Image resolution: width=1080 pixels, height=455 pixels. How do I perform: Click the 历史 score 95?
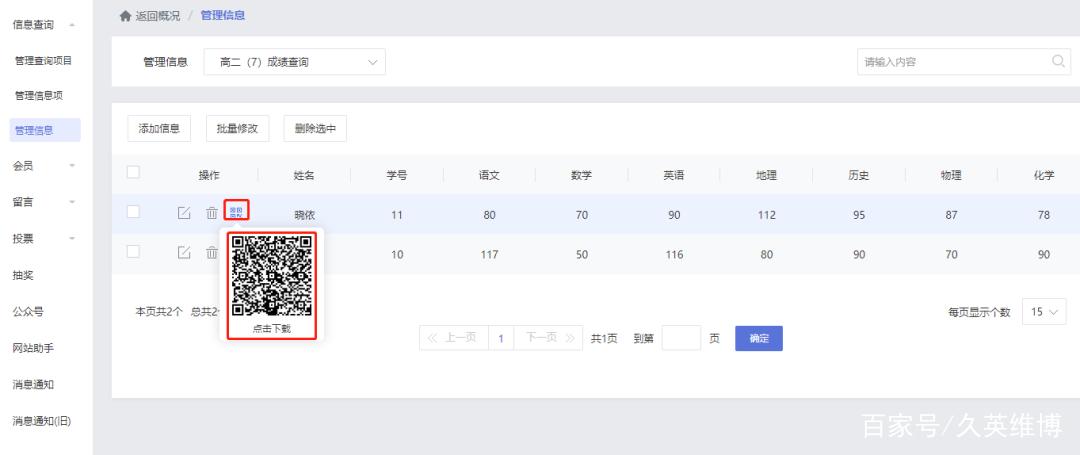pos(859,215)
